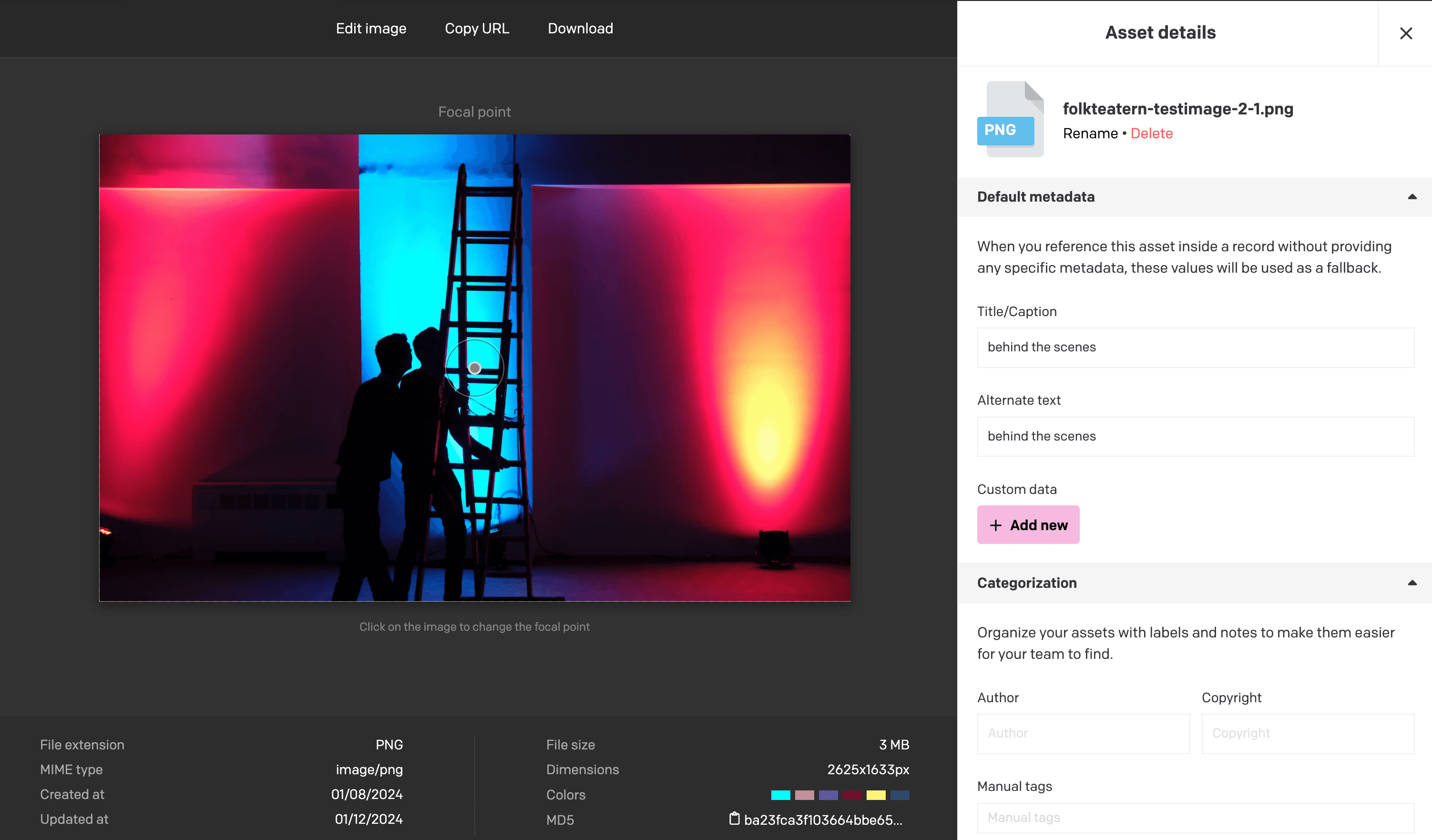Click the Rename file link
The image size is (1432, 840).
tap(1090, 133)
